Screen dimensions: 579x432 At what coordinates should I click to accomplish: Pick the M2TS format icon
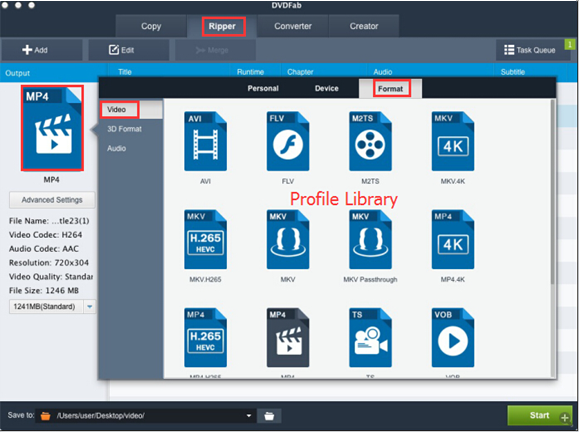[370, 141]
